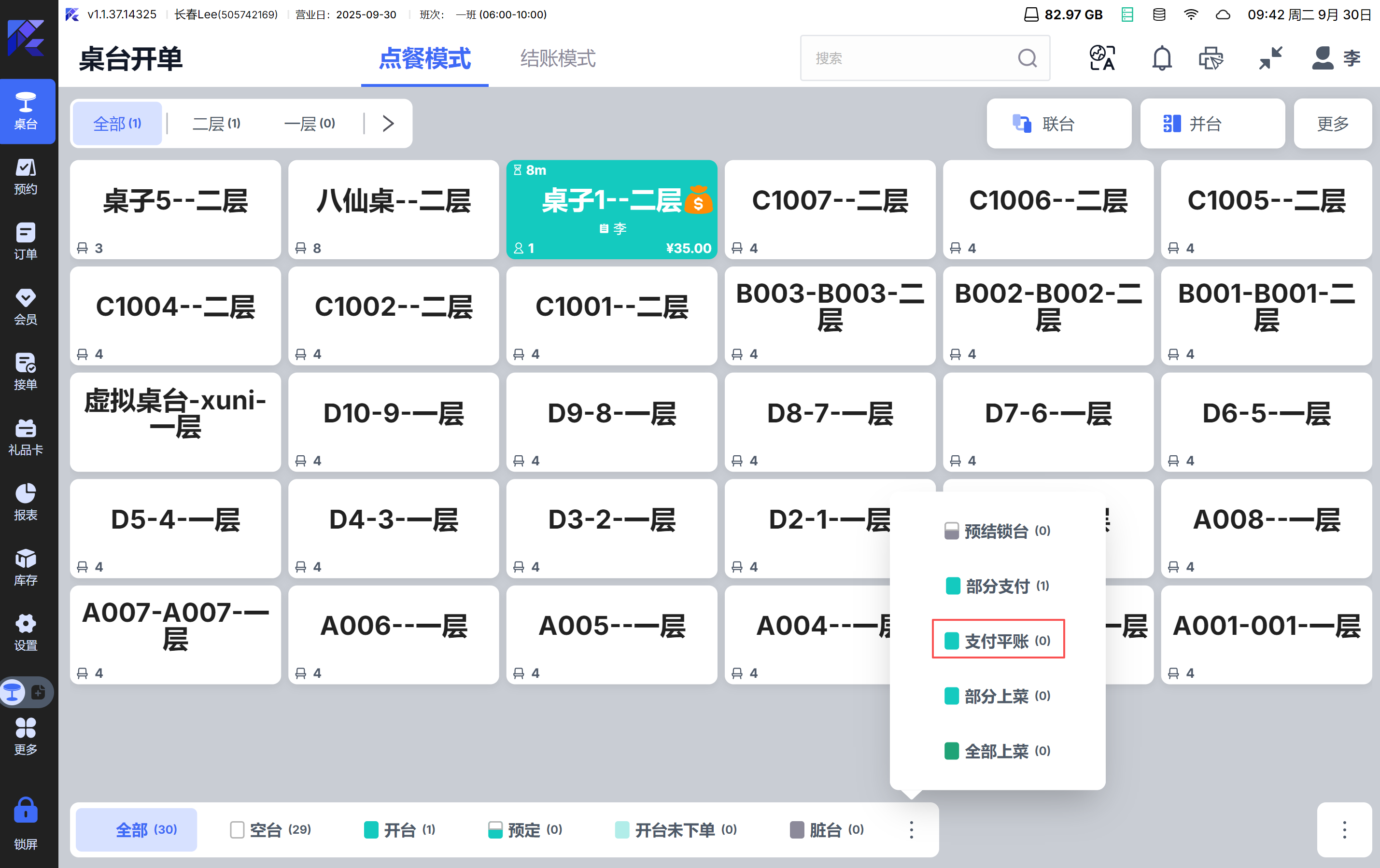Open the 礼品卡 gift card sidebar icon
The height and width of the screenshot is (868, 1380).
coord(26,436)
